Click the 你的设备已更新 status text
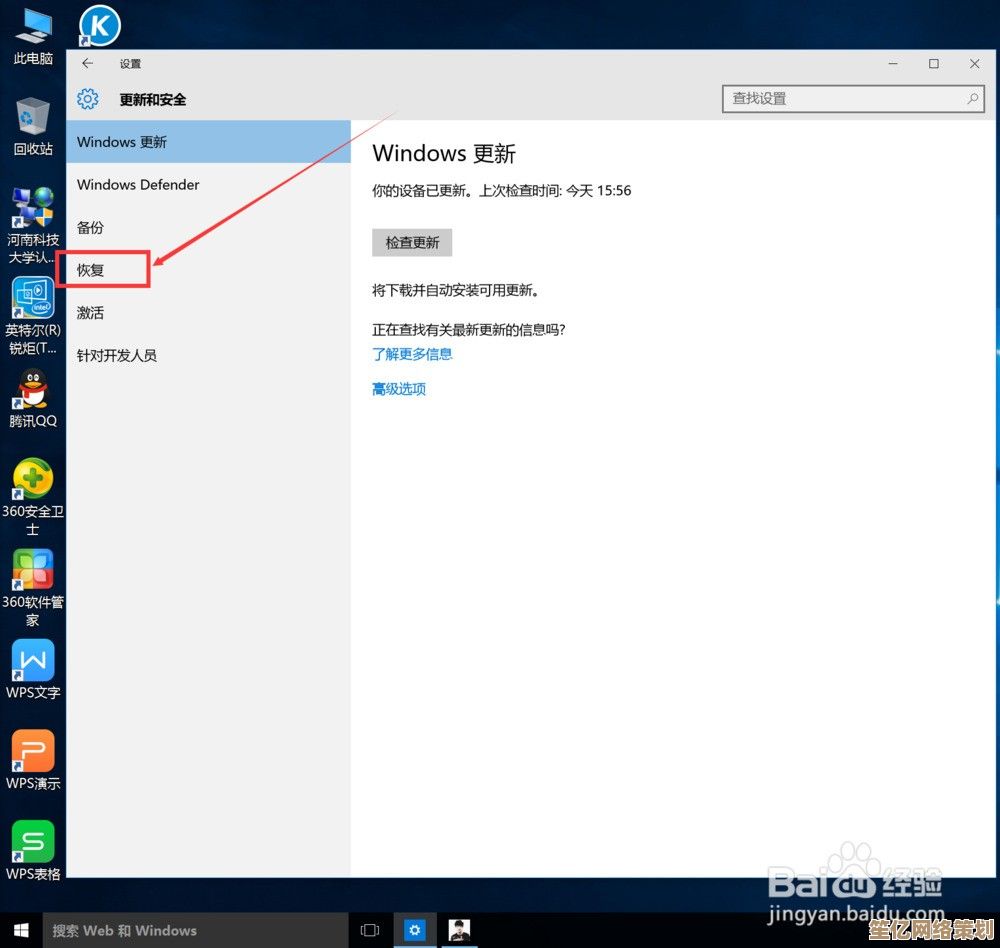The height and width of the screenshot is (948, 1000). coord(501,190)
